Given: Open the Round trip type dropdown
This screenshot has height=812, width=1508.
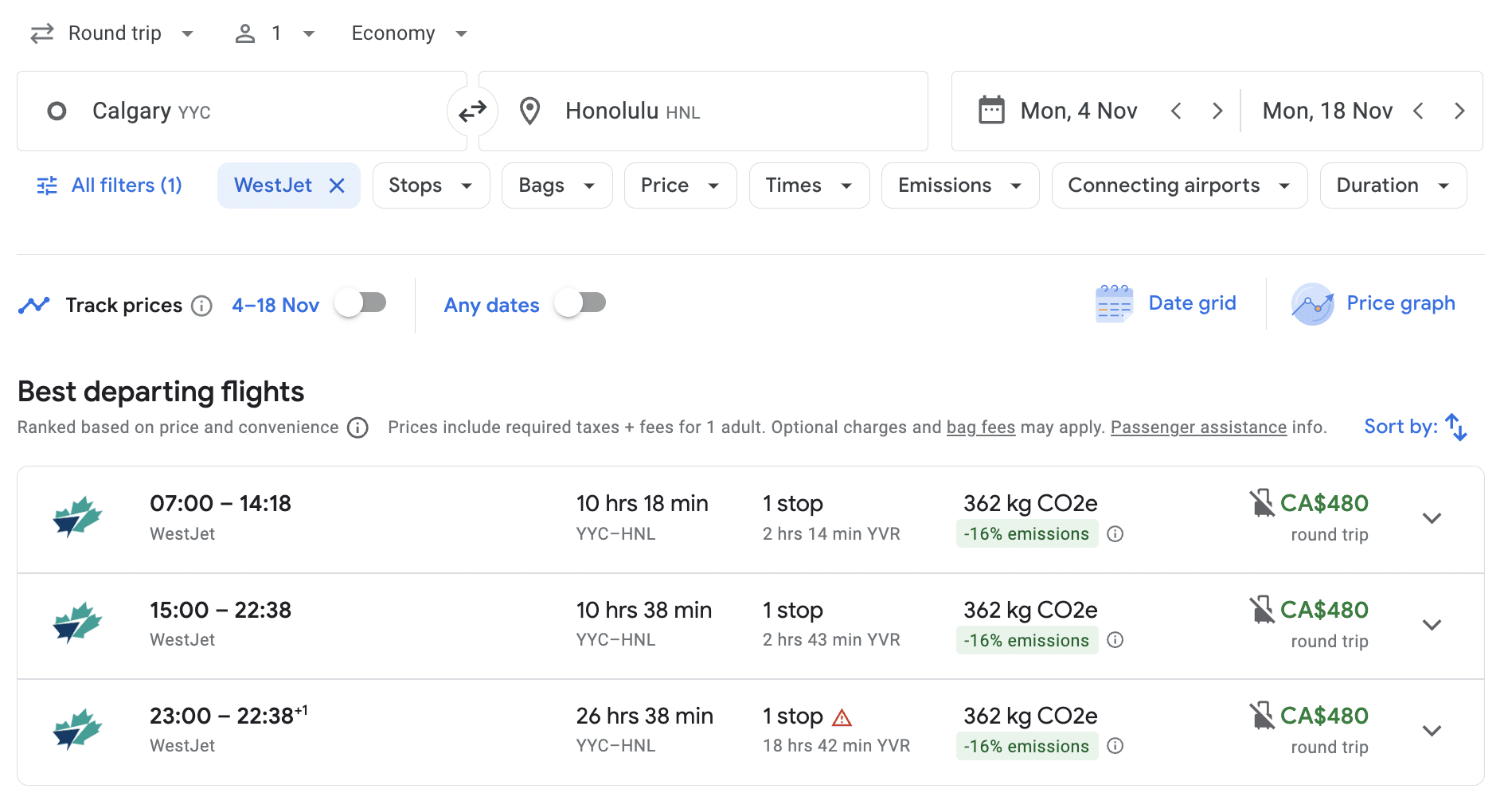Looking at the screenshot, I should pos(112,33).
